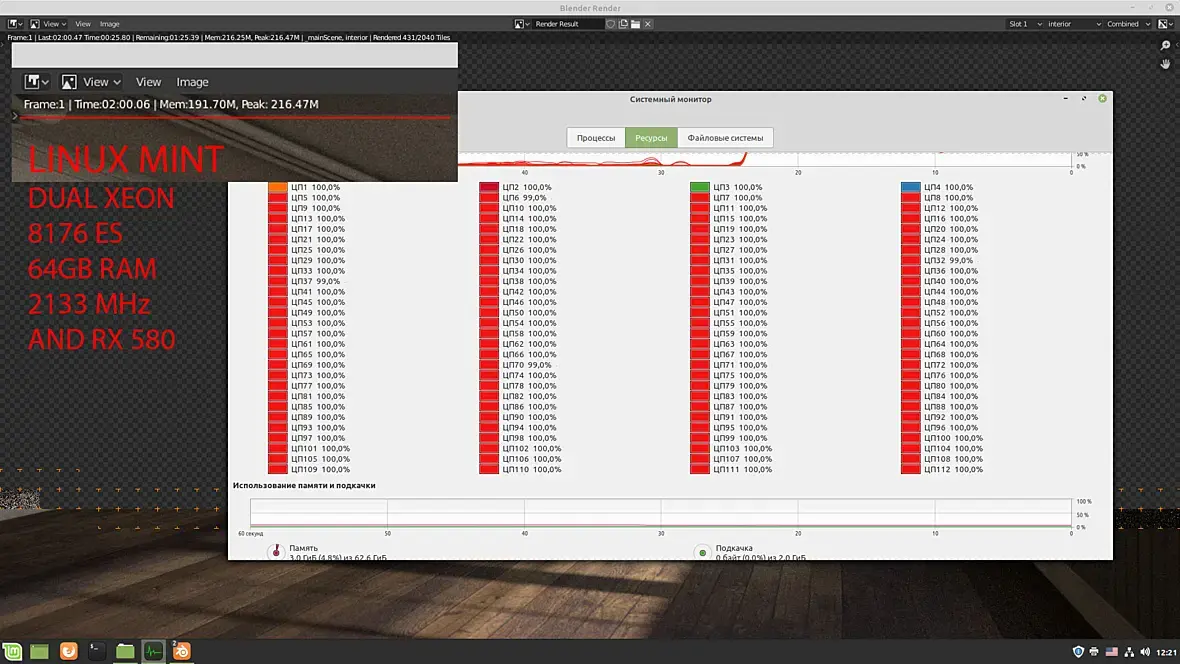Click the Память memory color indicator

pos(276,552)
